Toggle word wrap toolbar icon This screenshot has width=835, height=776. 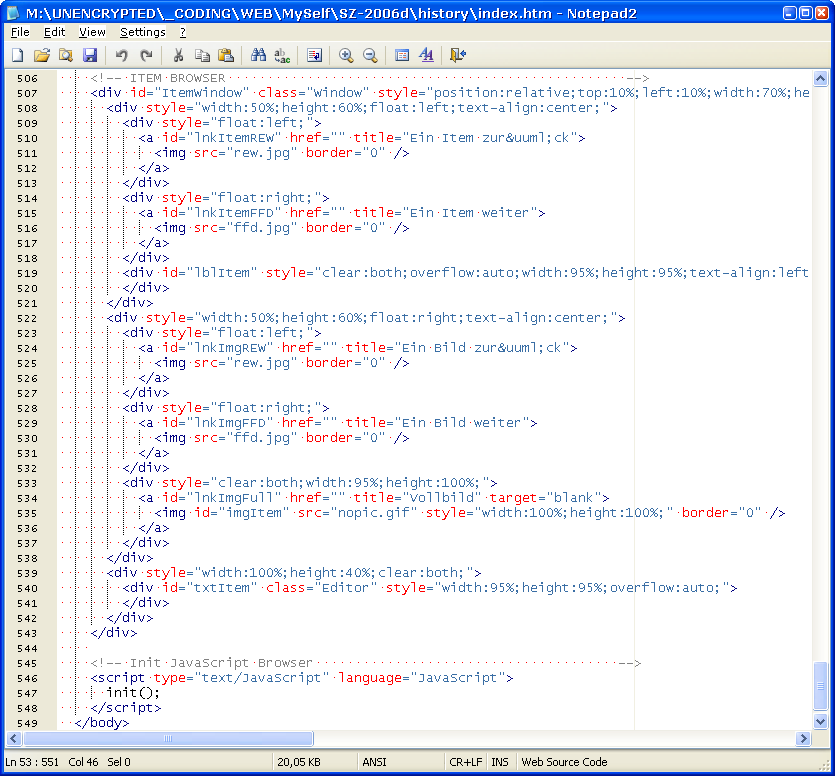coord(314,55)
